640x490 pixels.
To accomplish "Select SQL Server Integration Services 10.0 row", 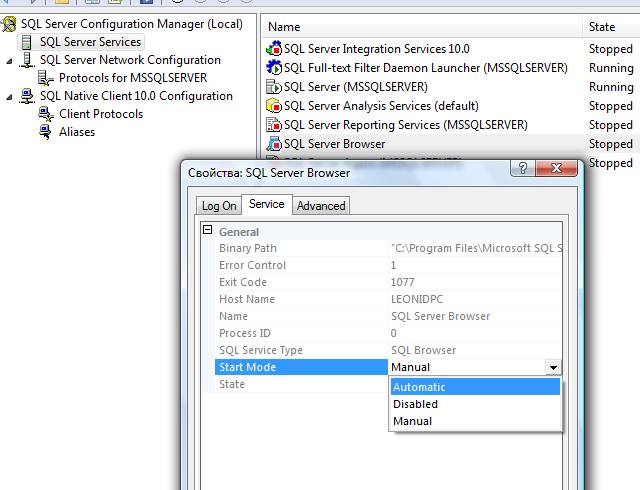I will tap(376, 49).
